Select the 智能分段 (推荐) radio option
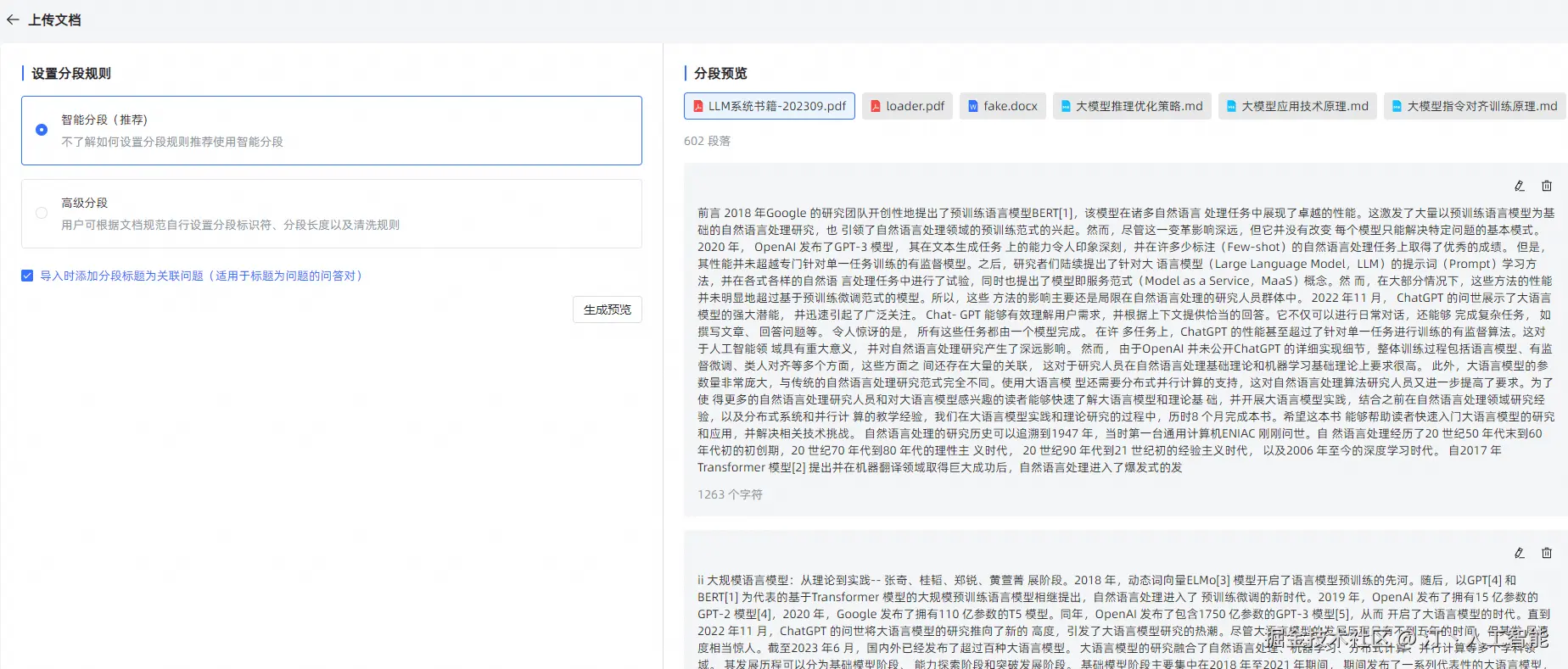 42,130
